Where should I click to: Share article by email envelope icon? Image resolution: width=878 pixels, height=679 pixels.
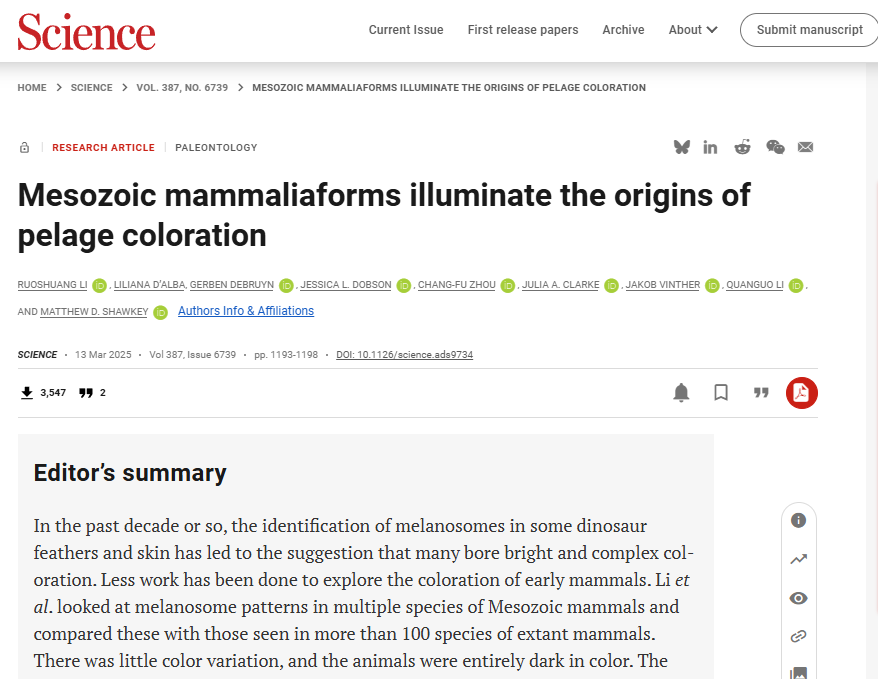point(806,147)
